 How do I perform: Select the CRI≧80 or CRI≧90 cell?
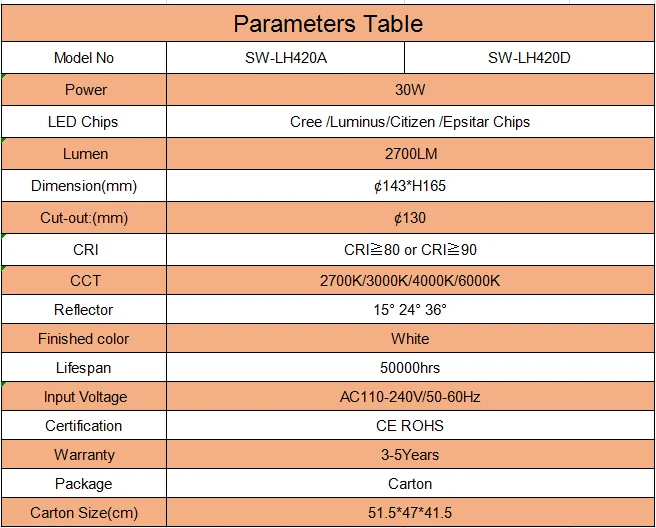[x=410, y=249]
